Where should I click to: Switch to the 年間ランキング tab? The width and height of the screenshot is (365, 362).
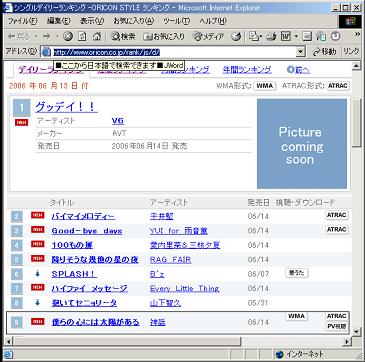click(x=247, y=70)
